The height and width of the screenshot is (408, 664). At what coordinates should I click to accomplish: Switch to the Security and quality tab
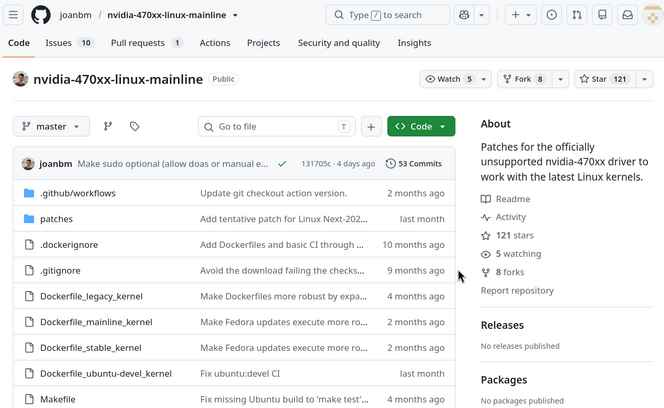(339, 43)
